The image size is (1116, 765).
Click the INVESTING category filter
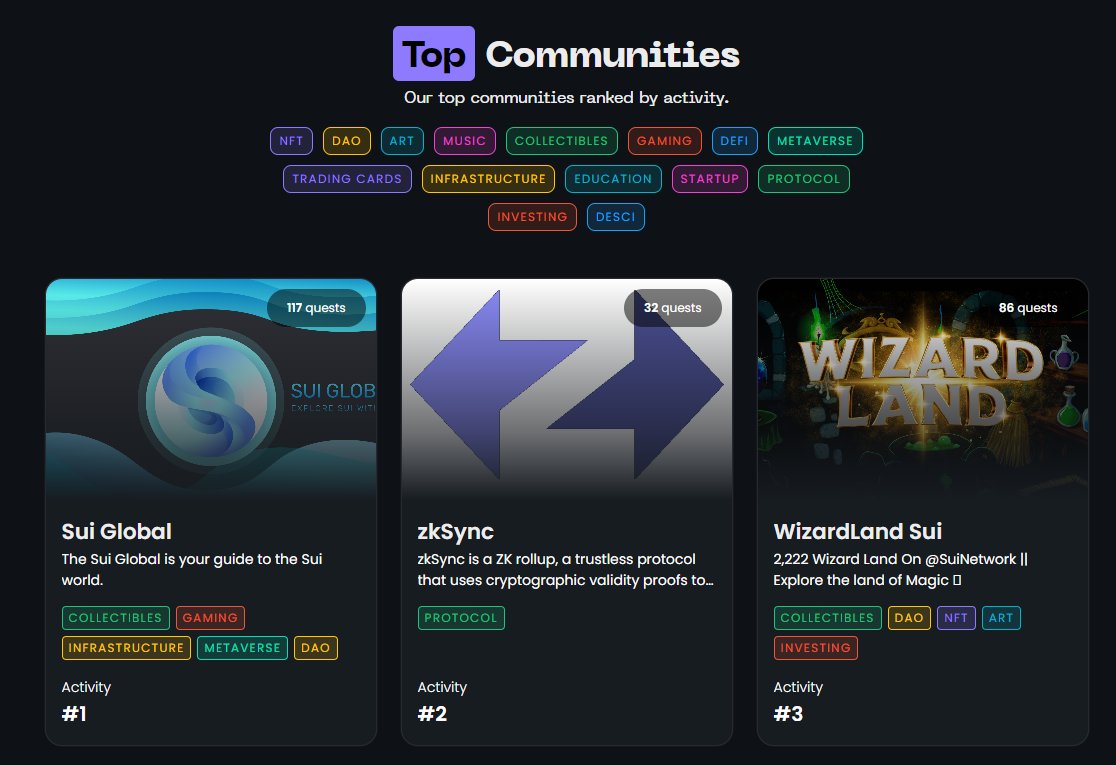(532, 217)
